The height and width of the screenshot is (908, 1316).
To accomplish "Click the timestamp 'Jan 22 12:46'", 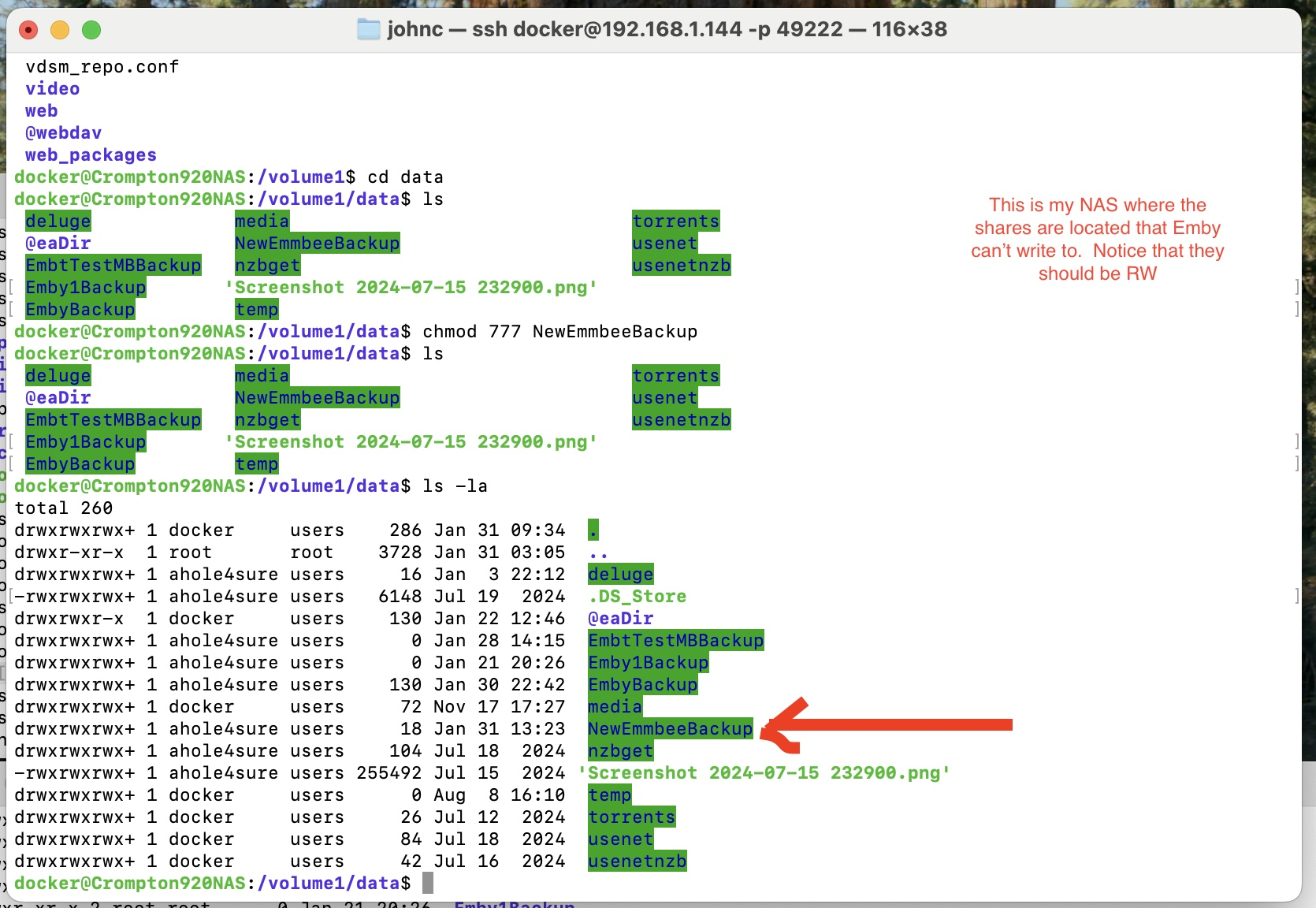I will (500, 619).
